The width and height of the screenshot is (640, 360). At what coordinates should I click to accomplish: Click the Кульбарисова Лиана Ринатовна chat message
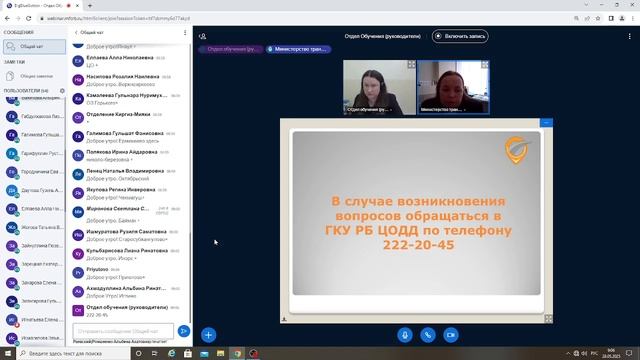[129, 254]
